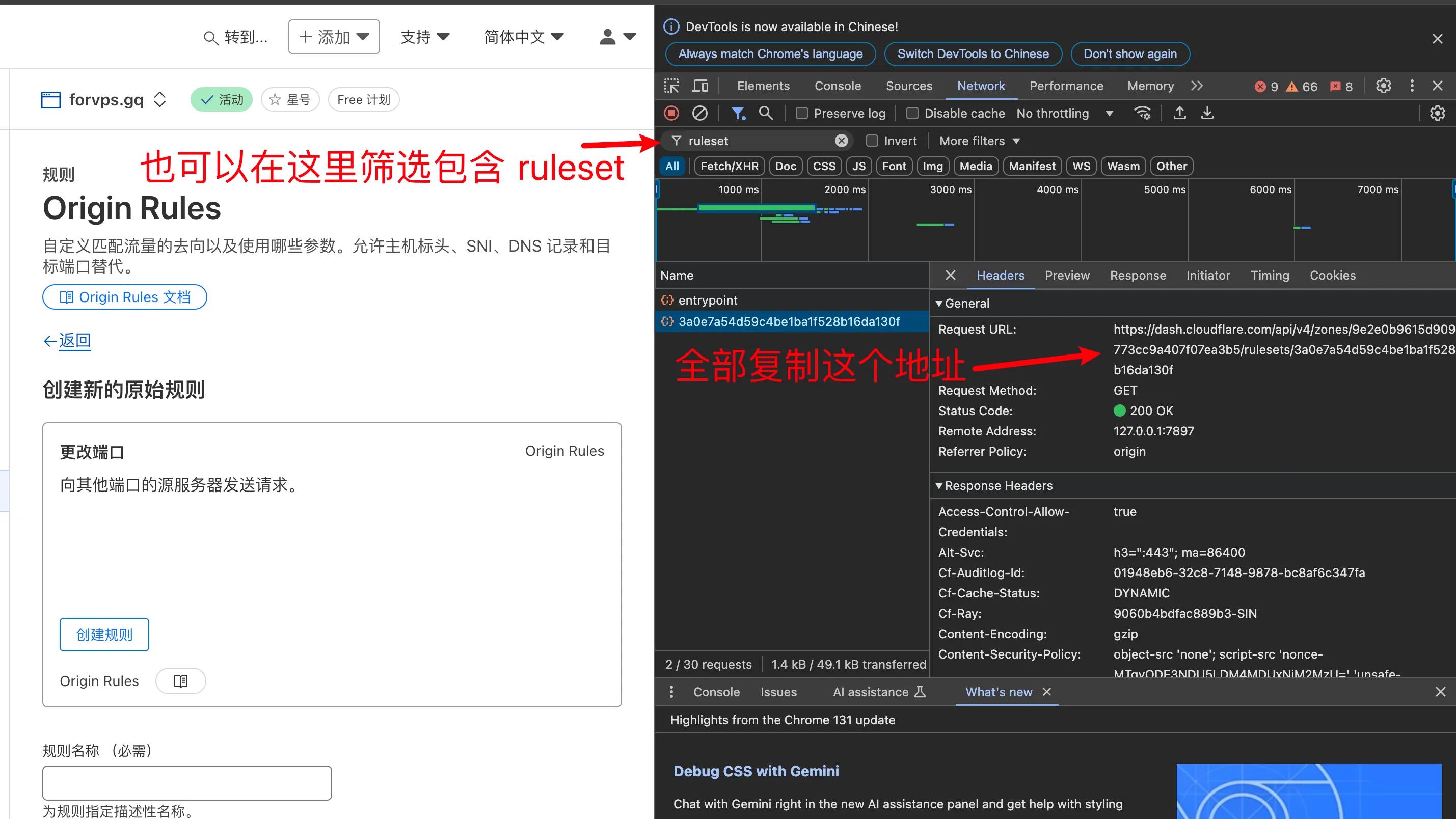
Task: Click the inspect element selector icon
Action: (x=671, y=86)
